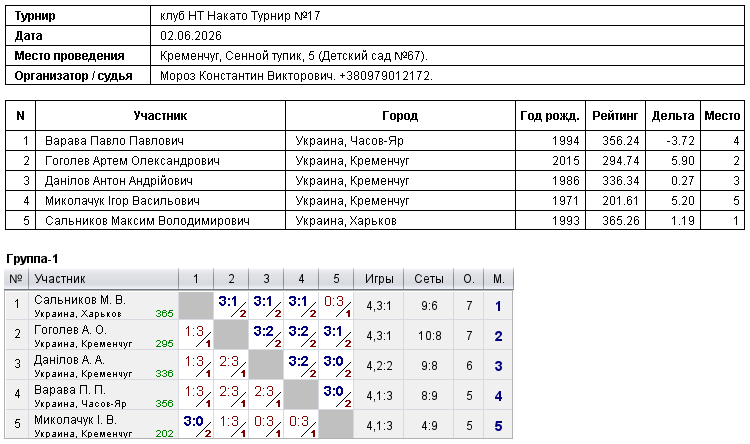Click rating value 356.24
The width and height of the screenshot is (750, 444).
tap(621, 141)
